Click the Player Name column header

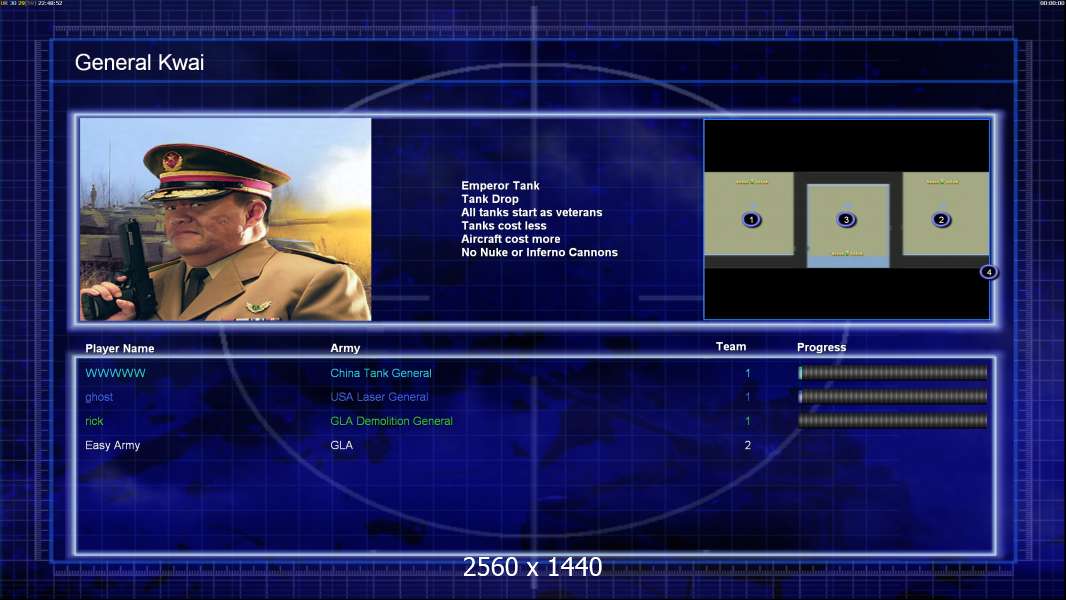(120, 349)
